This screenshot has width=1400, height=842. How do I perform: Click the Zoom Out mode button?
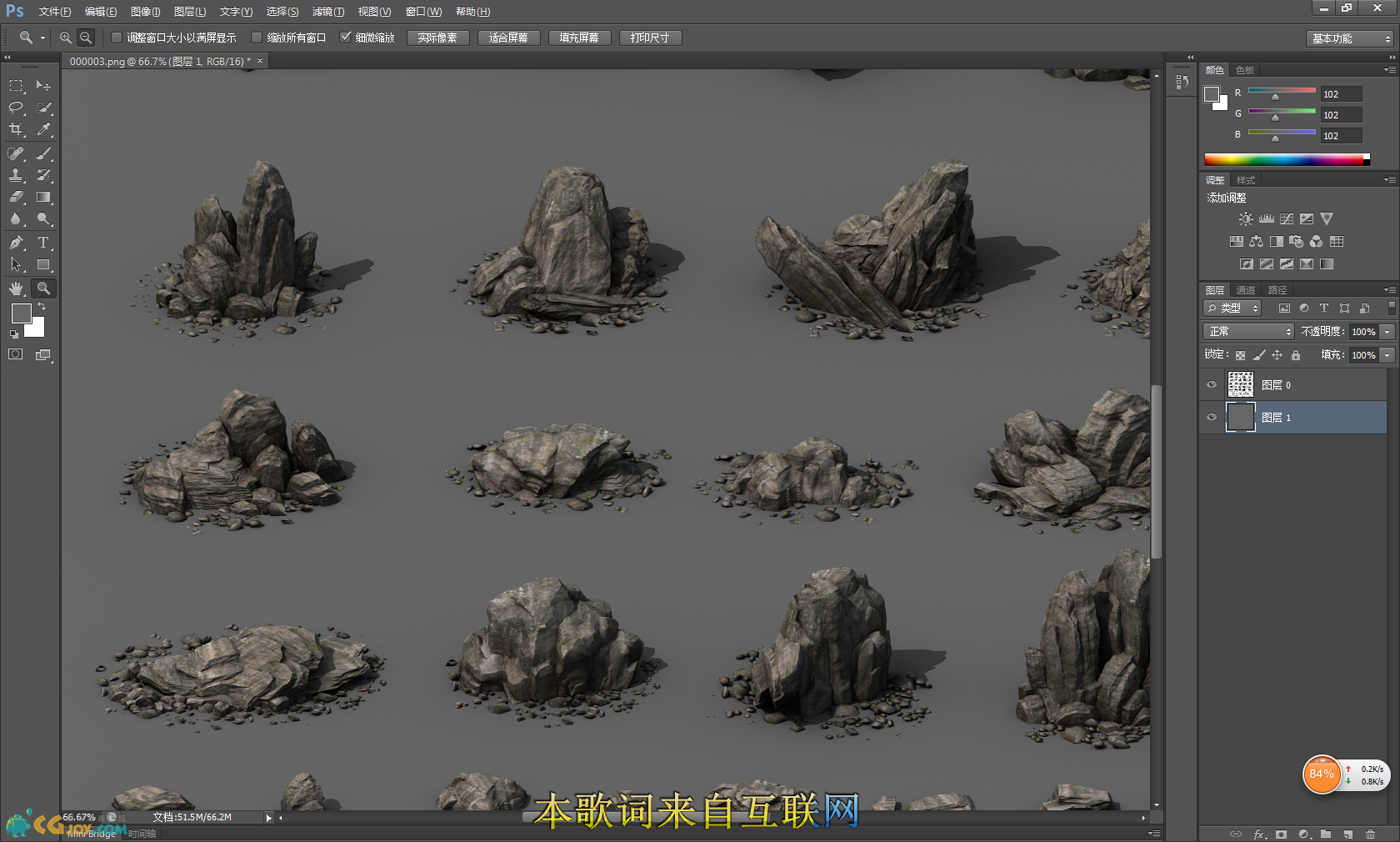[x=86, y=38]
